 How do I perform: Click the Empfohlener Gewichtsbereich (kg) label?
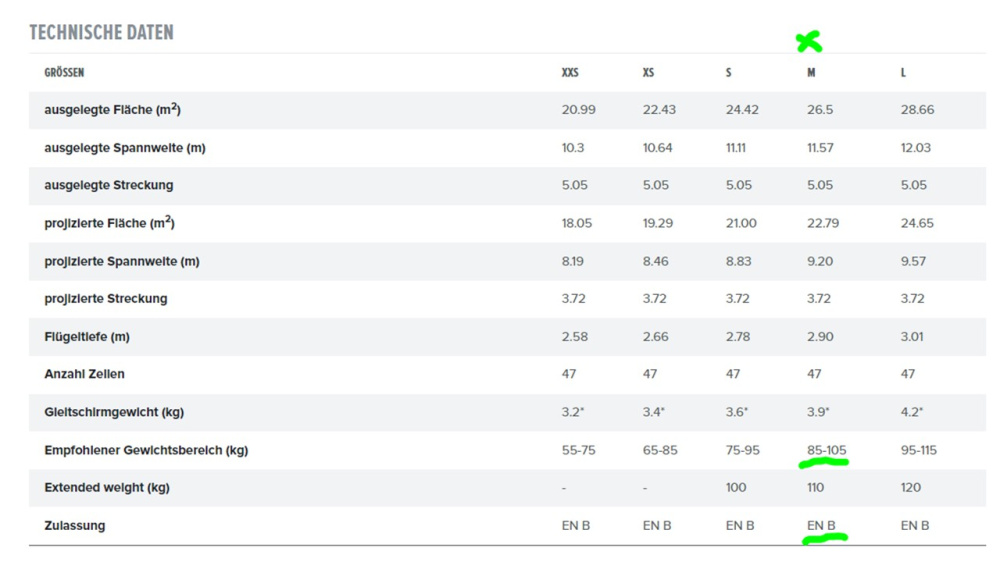(146, 450)
